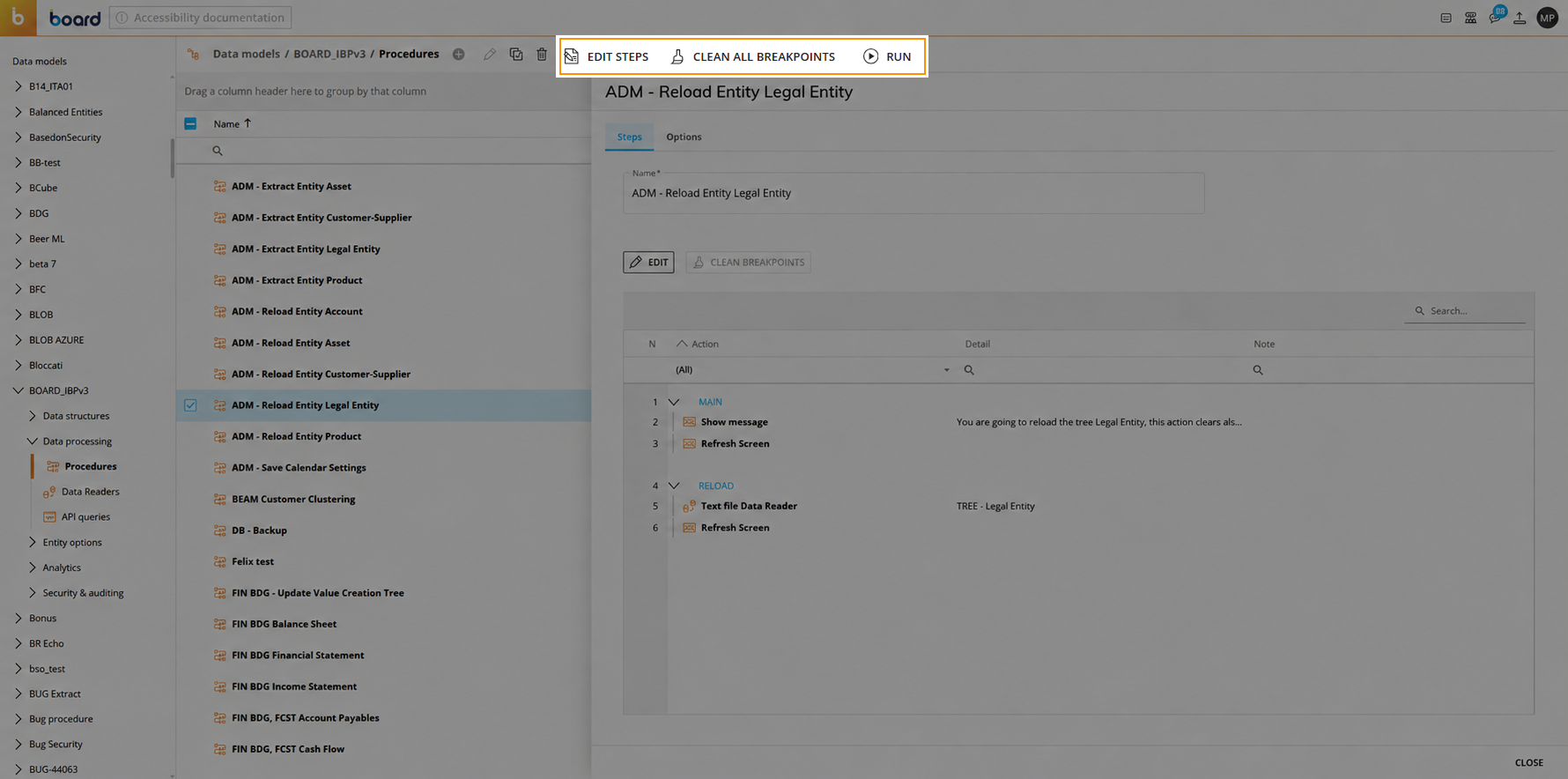Click Edit Steps button
Screen dimensions: 1568x779
click(607, 56)
